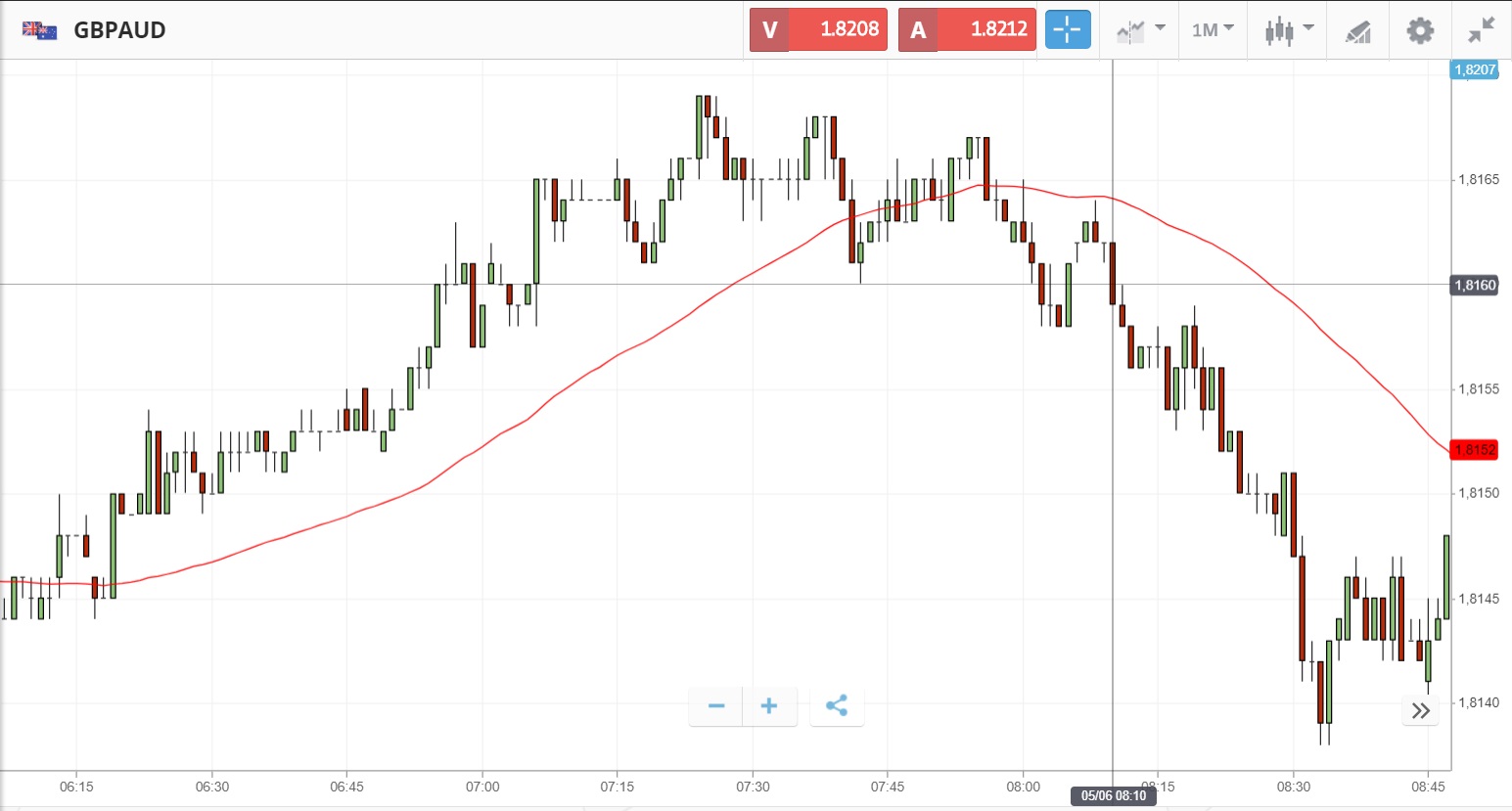Click the red 1,8152 moving average price tag
Image resolution: width=1512 pixels, height=811 pixels.
(1475, 450)
